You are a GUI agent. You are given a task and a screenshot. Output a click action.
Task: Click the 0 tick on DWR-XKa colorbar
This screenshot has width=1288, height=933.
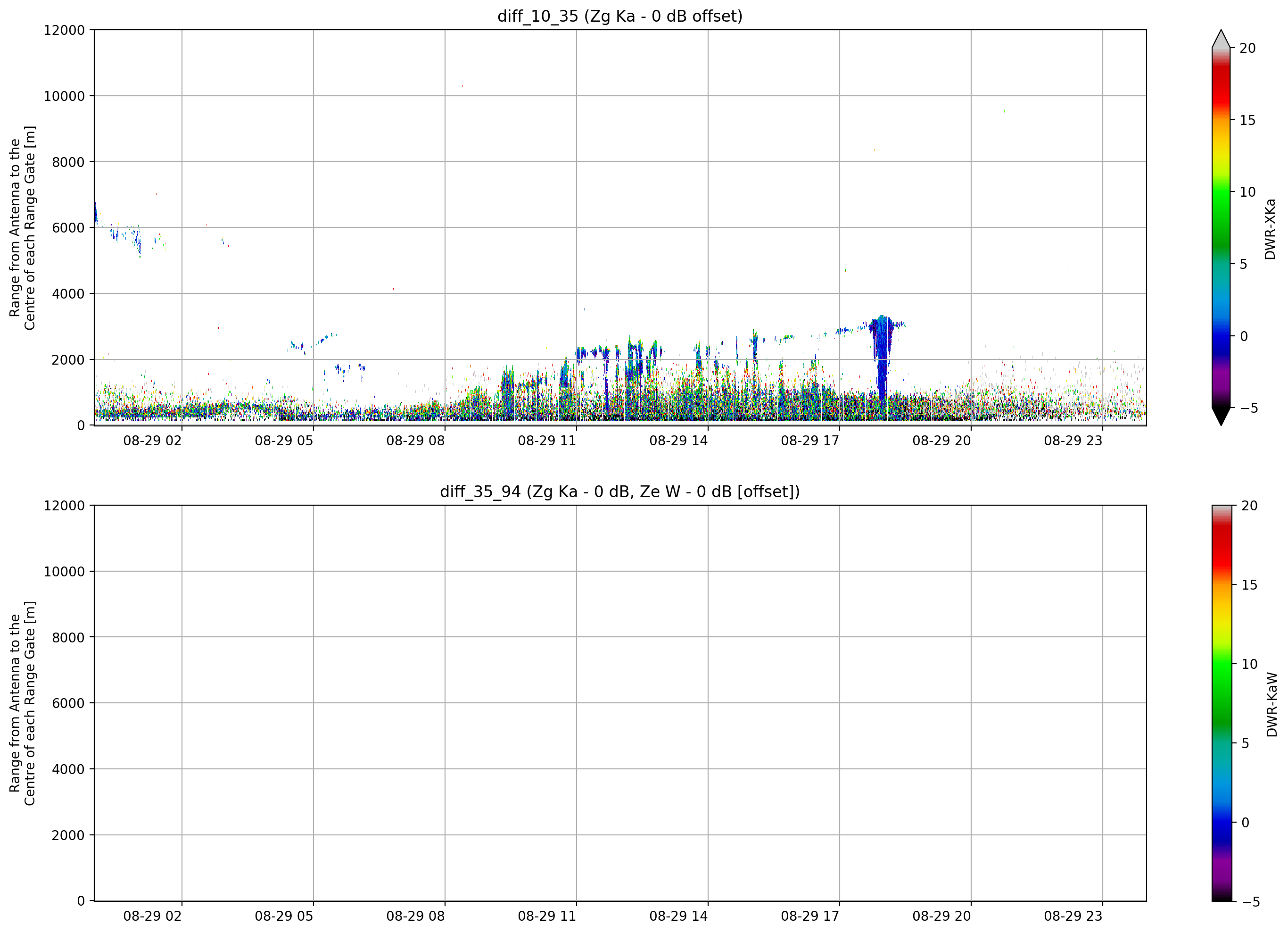pos(1243,336)
